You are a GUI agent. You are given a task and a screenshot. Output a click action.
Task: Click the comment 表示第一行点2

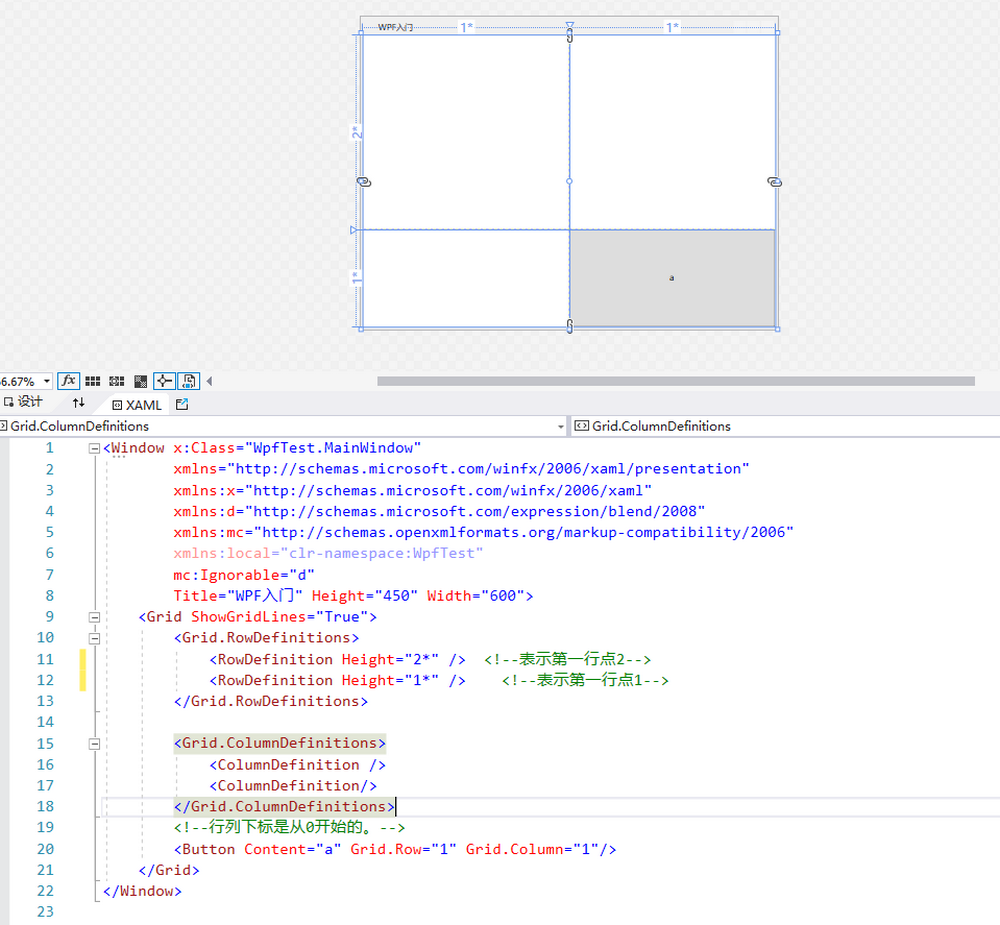[x=567, y=659]
